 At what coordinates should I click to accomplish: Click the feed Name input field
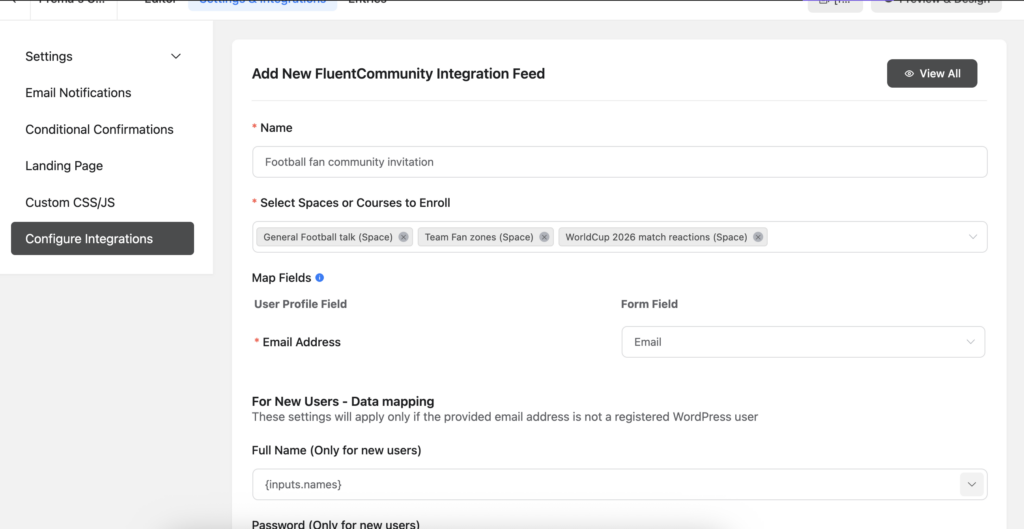coord(619,162)
